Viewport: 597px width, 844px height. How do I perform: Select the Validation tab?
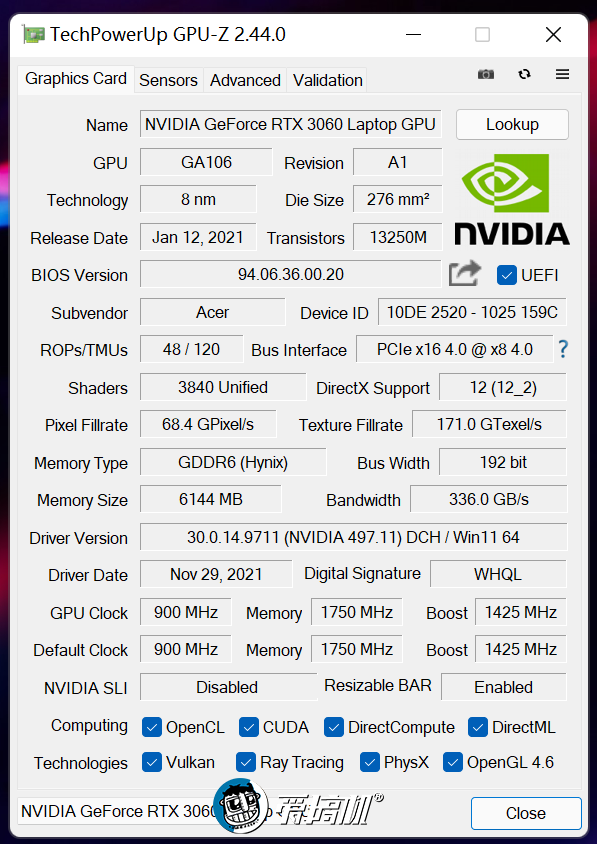point(327,80)
